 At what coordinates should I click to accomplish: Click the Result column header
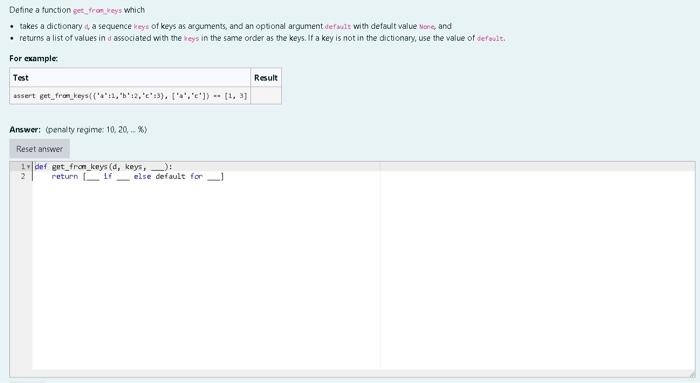pyautogui.click(x=266, y=78)
